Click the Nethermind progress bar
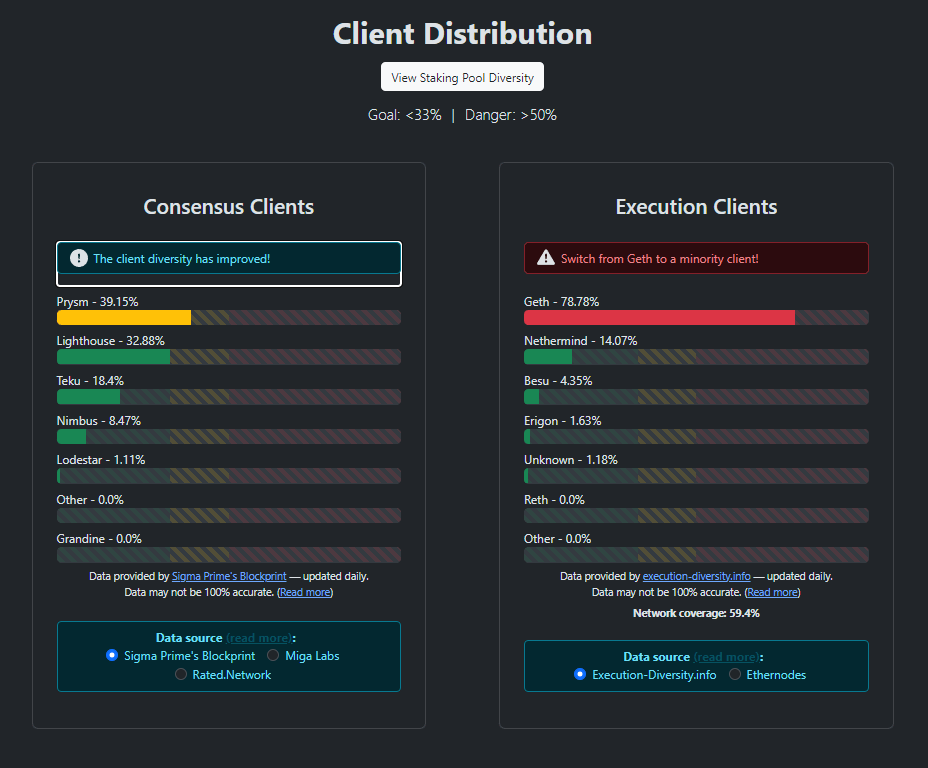Screen dimensions: 928x768 696,357
